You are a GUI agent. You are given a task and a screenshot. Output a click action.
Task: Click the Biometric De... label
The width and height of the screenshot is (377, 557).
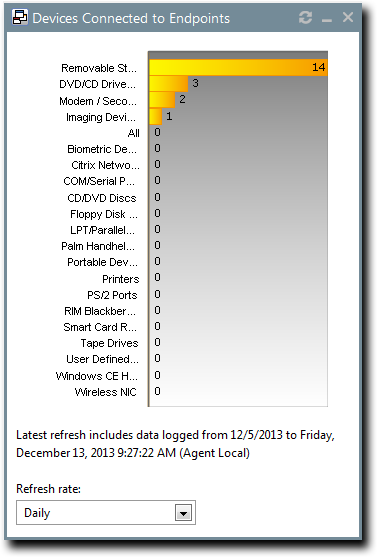coord(102,149)
